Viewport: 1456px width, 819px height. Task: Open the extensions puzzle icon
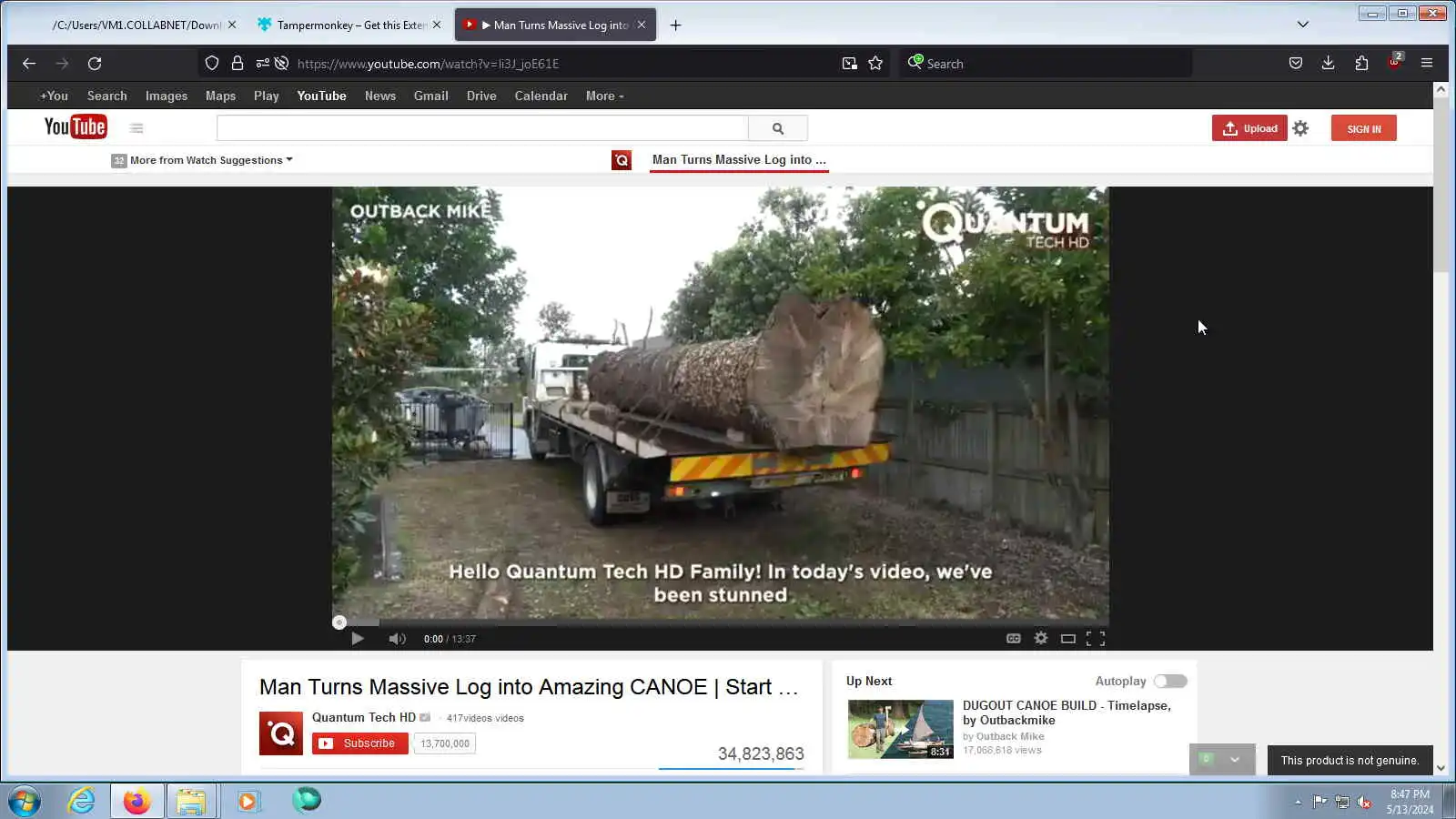[x=1361, y=64]
